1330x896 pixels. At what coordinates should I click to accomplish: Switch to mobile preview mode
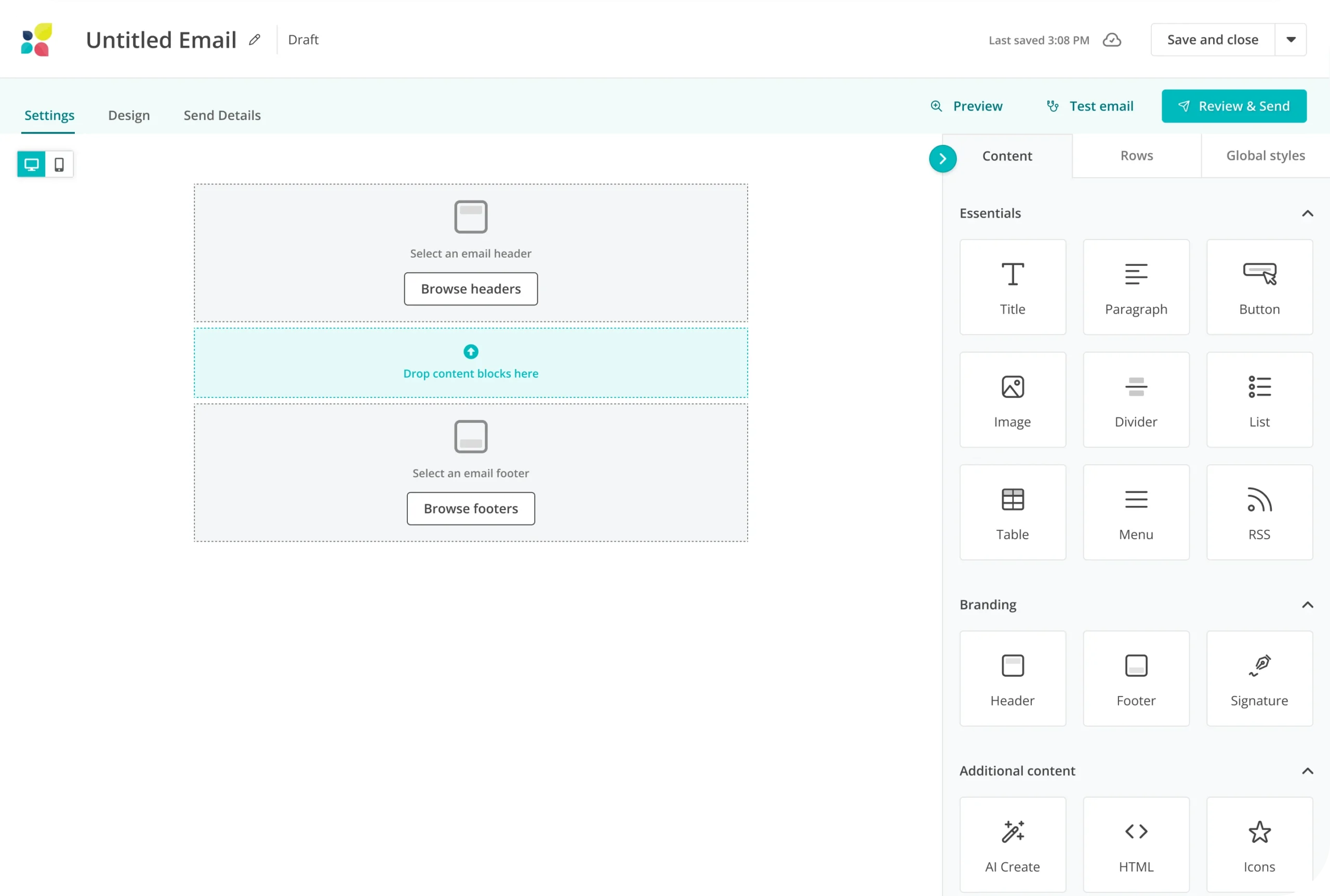point(59,165)
